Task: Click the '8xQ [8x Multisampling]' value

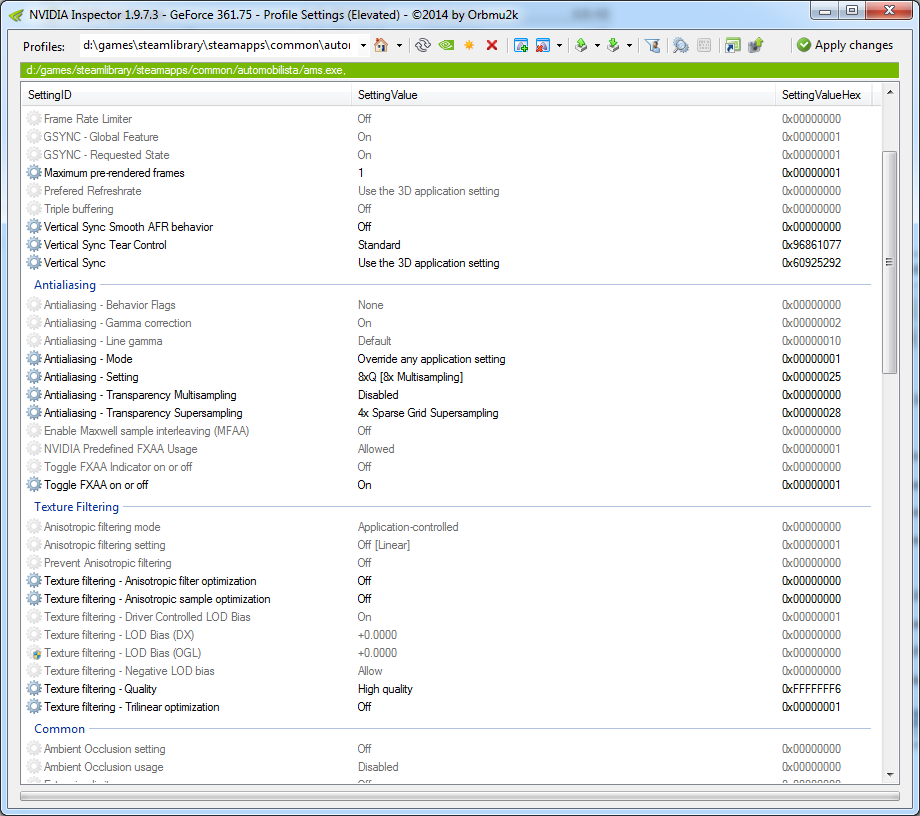Action: point(410,377)
